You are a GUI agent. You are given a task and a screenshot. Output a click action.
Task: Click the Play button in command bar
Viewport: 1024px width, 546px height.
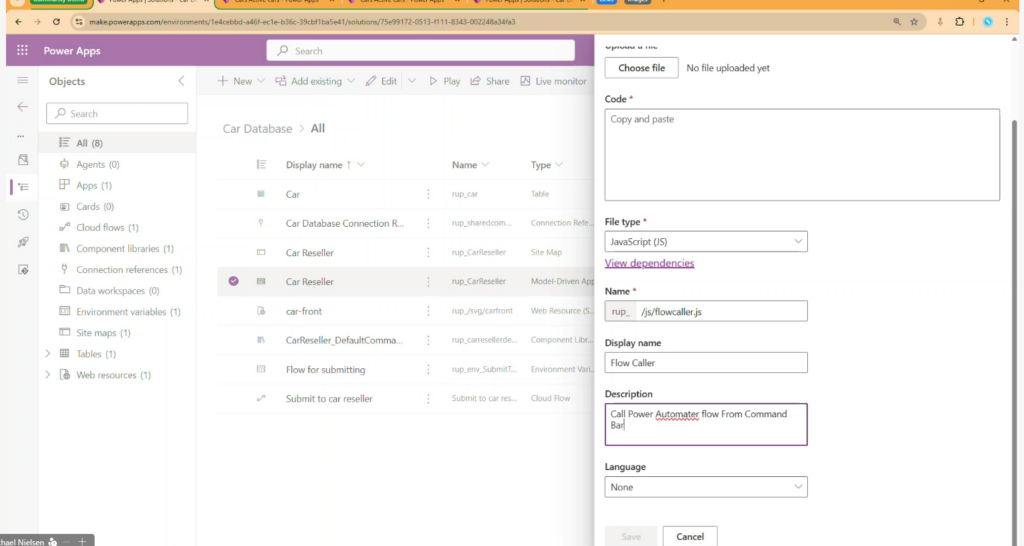tap(444, 81)
